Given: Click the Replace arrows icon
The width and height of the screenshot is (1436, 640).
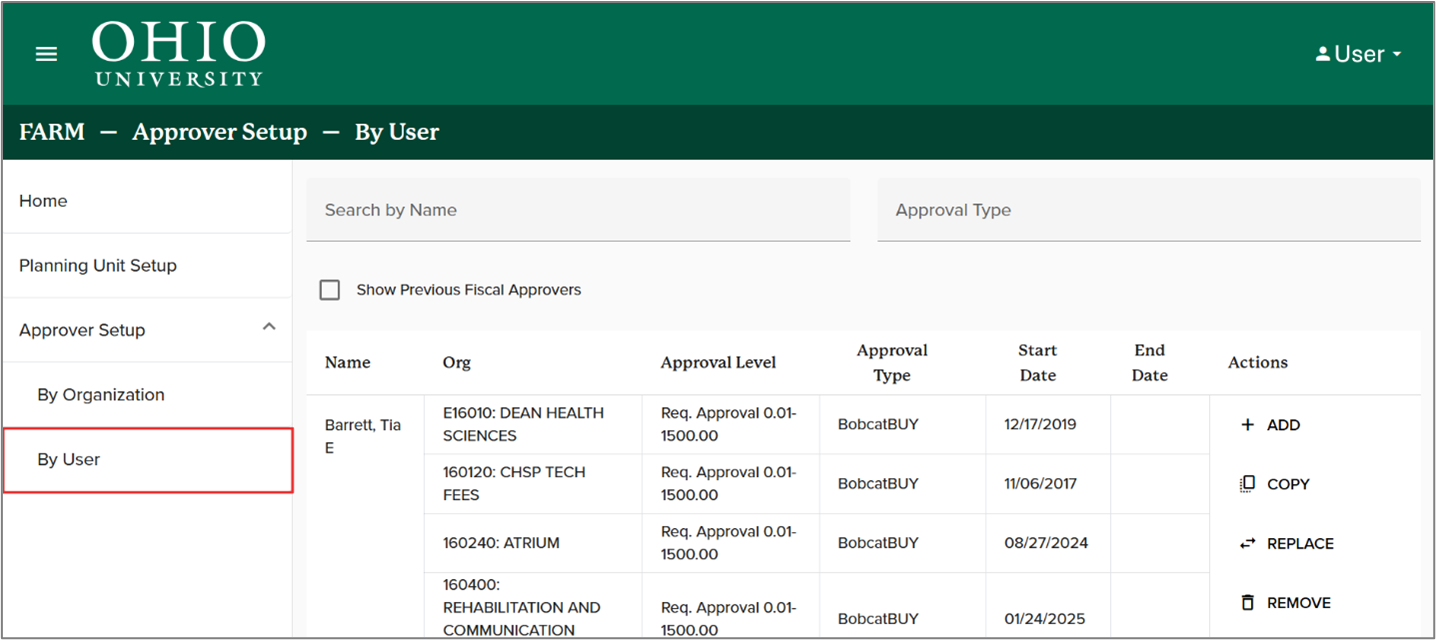Looking at the screenshot, I should 1247,544.
